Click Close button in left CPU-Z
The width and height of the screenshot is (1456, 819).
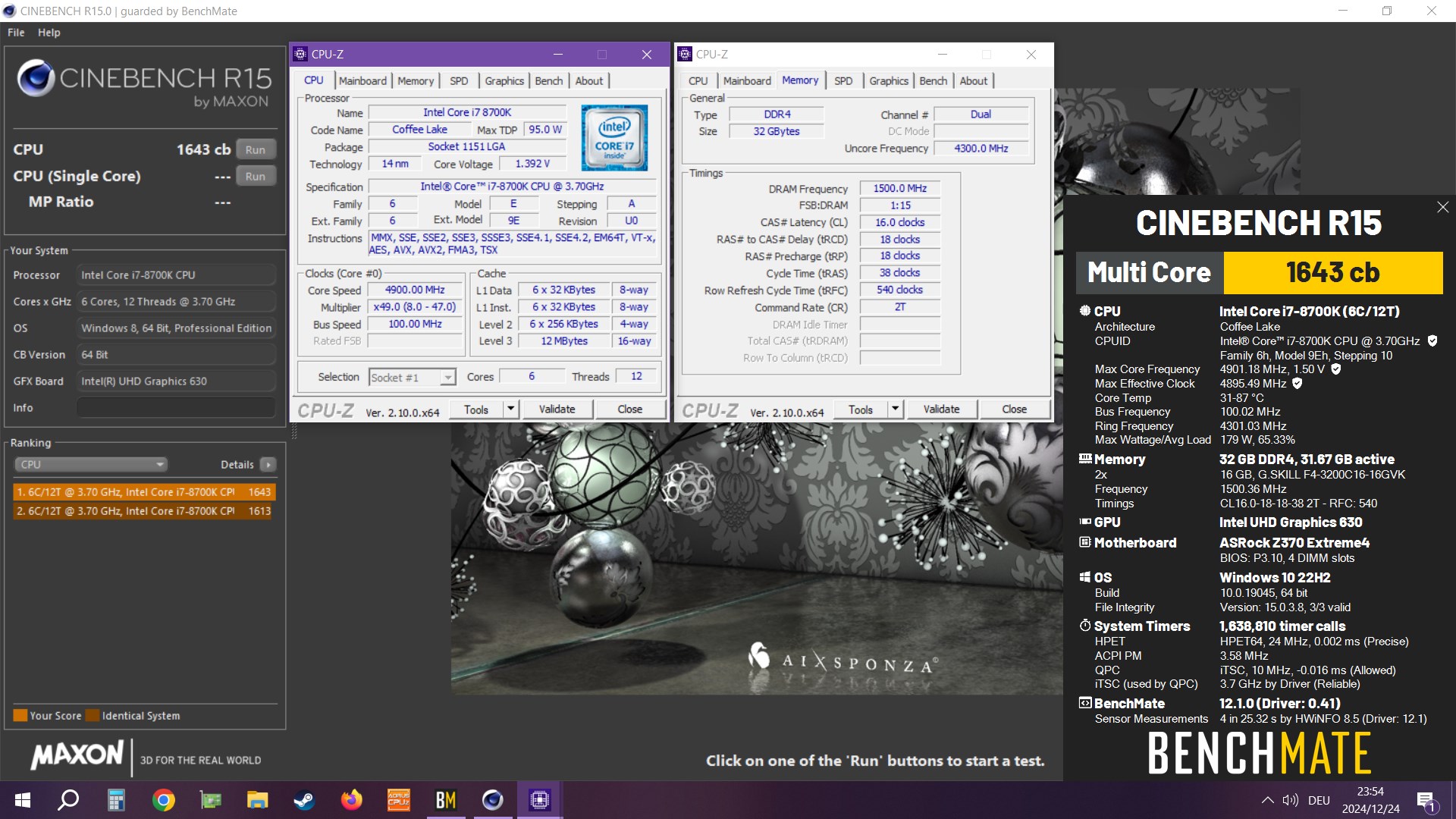coord(630,409)
